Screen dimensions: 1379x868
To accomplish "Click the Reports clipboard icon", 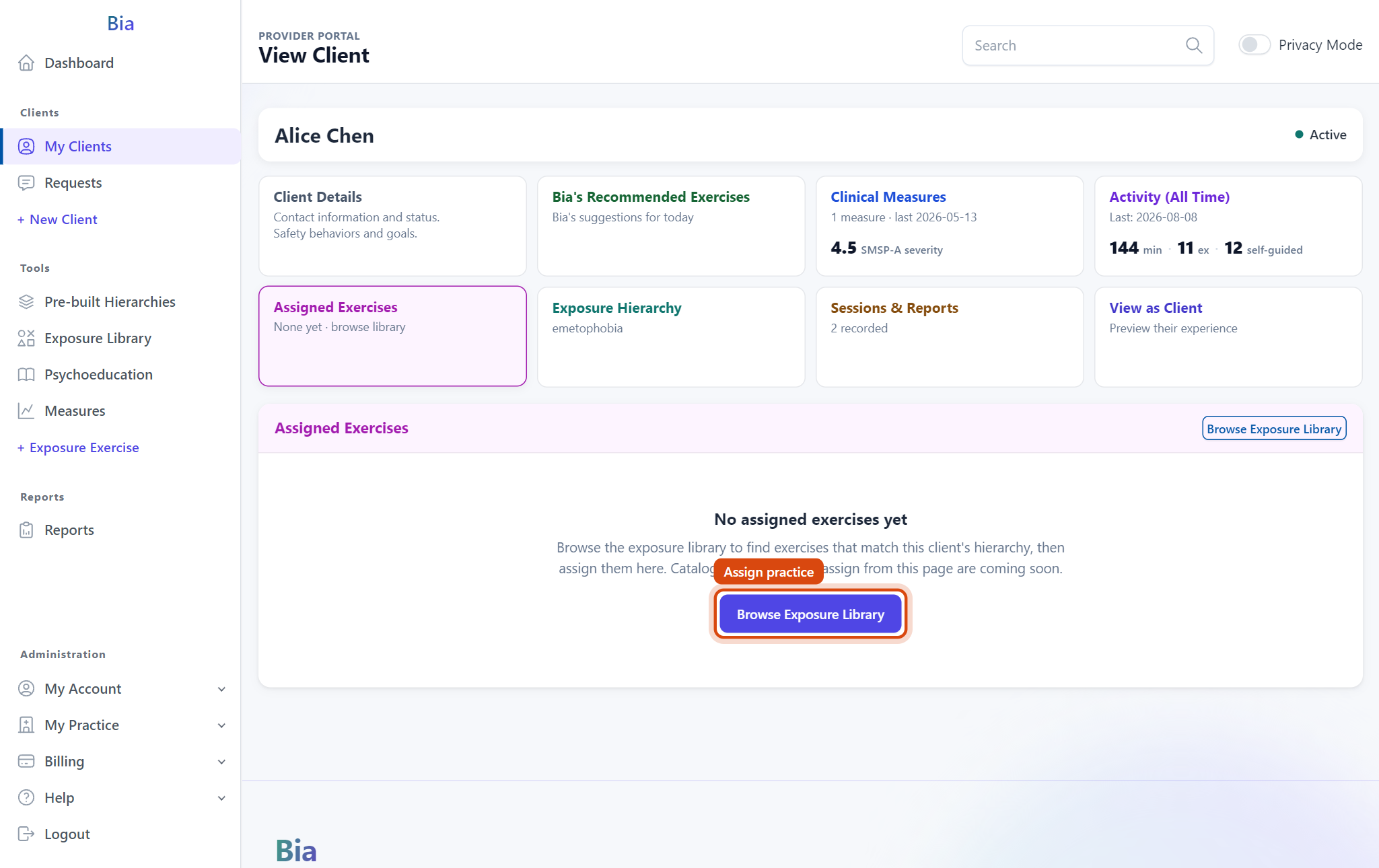I will pyautogui.click(x=26, y=530).
